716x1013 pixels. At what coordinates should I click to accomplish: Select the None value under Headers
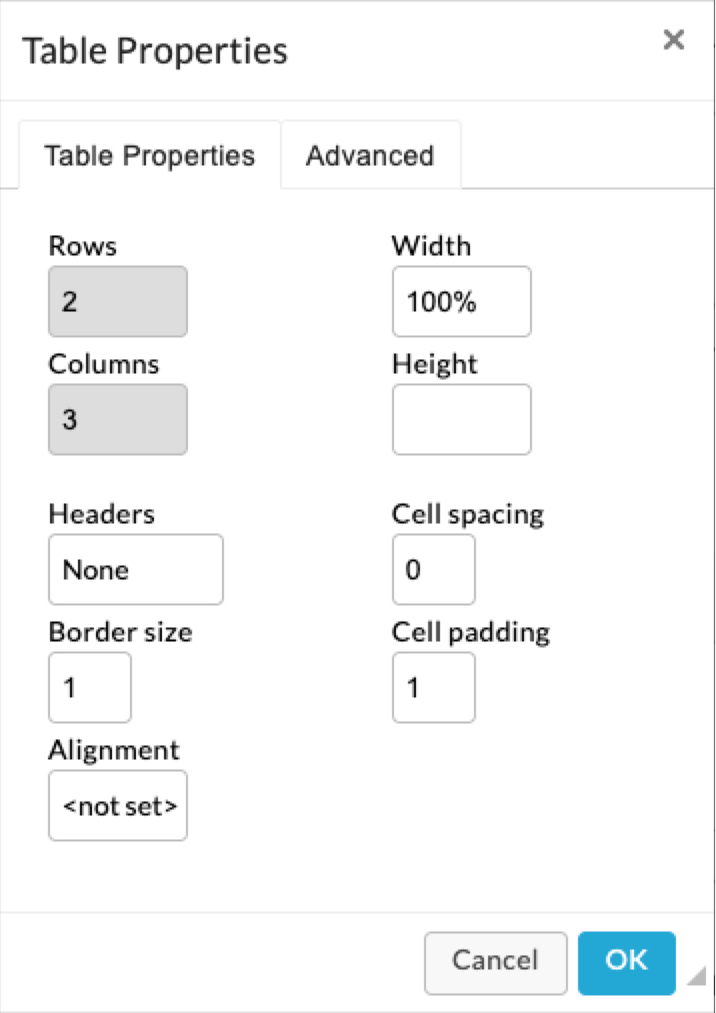[x=135, y=570]
